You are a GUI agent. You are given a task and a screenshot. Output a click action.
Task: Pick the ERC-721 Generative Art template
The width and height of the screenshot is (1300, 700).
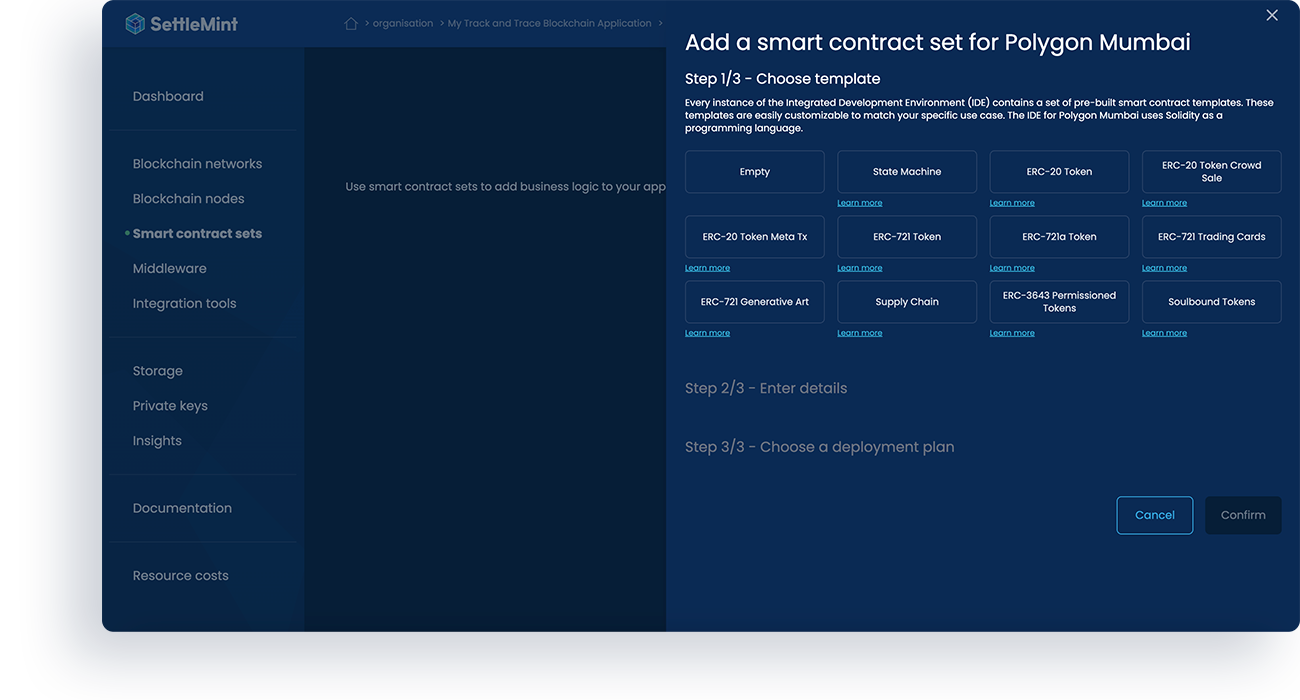tap(754, 301)
